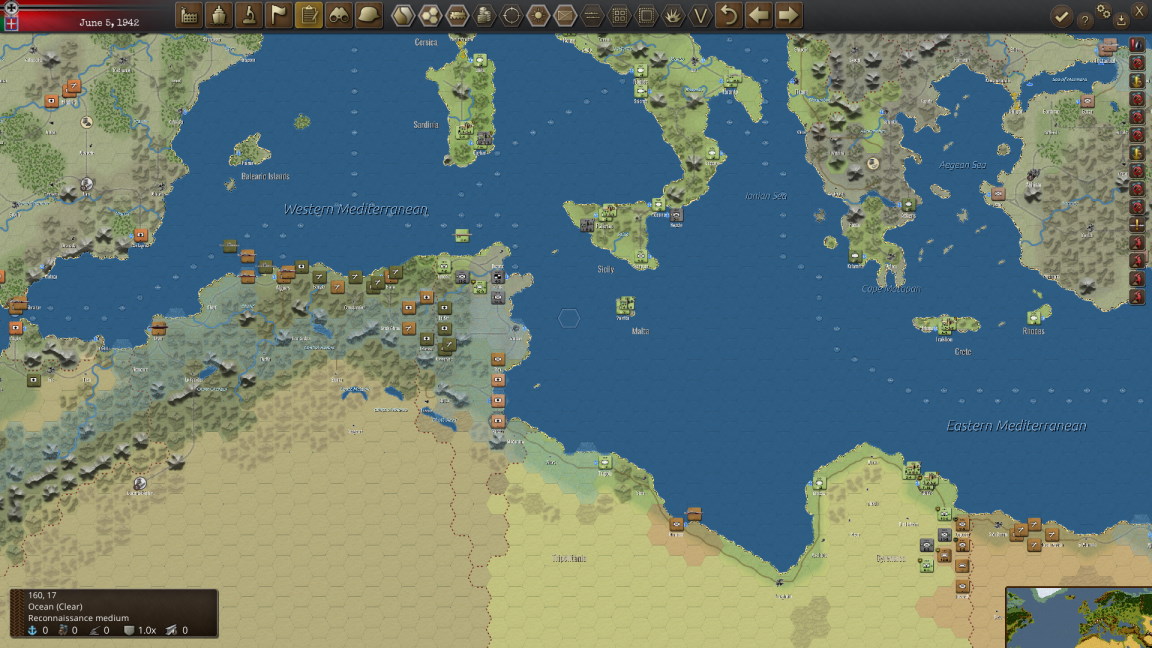Go to previous unit with left arrow
Screen dimensions: 1152x648
tap(758, 15)
